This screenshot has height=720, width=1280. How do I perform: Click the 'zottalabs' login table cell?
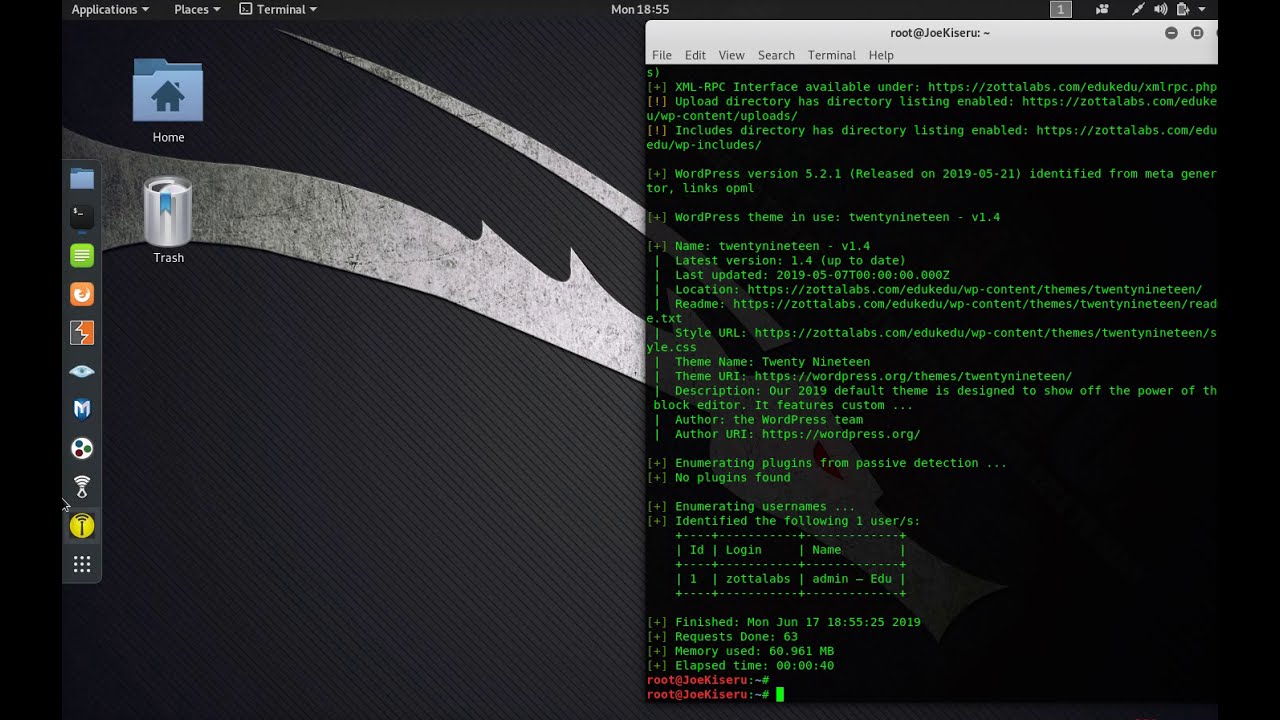[x=758, y=578]
